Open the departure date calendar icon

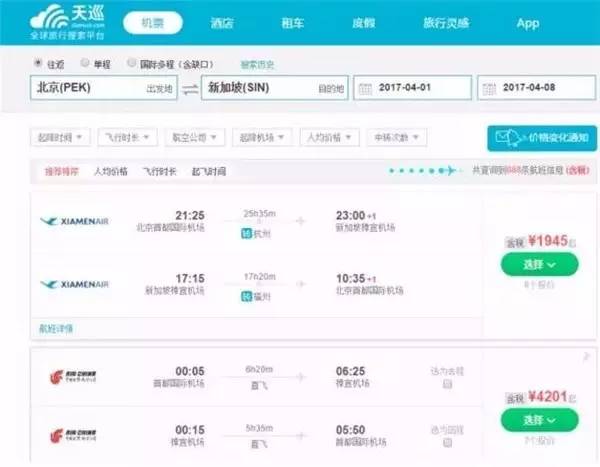tap(366, 88)
